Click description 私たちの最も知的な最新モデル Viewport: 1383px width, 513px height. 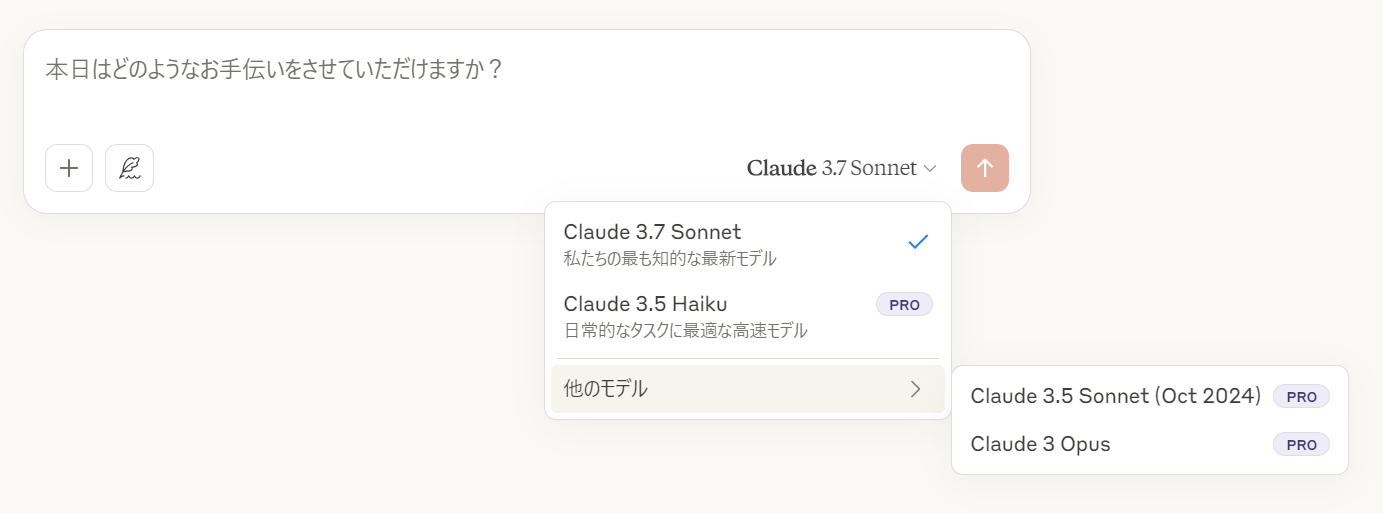670,259
